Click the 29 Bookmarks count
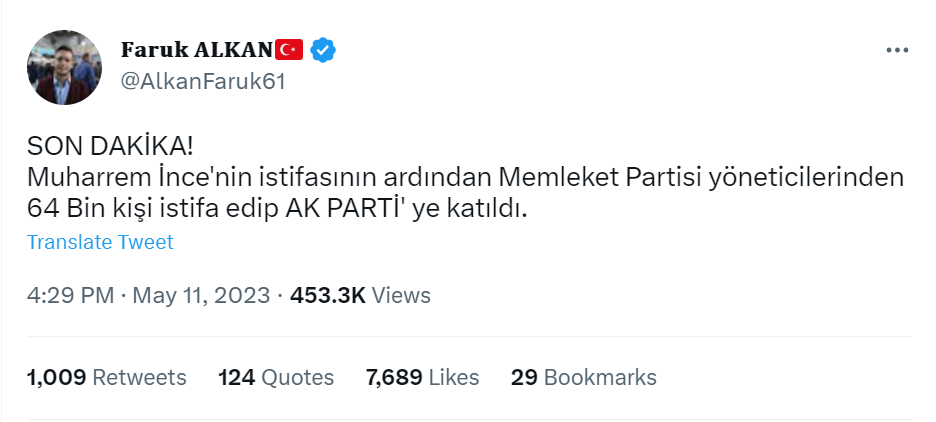The width and height of the screenshot is (936, 422). coord(584,377)
